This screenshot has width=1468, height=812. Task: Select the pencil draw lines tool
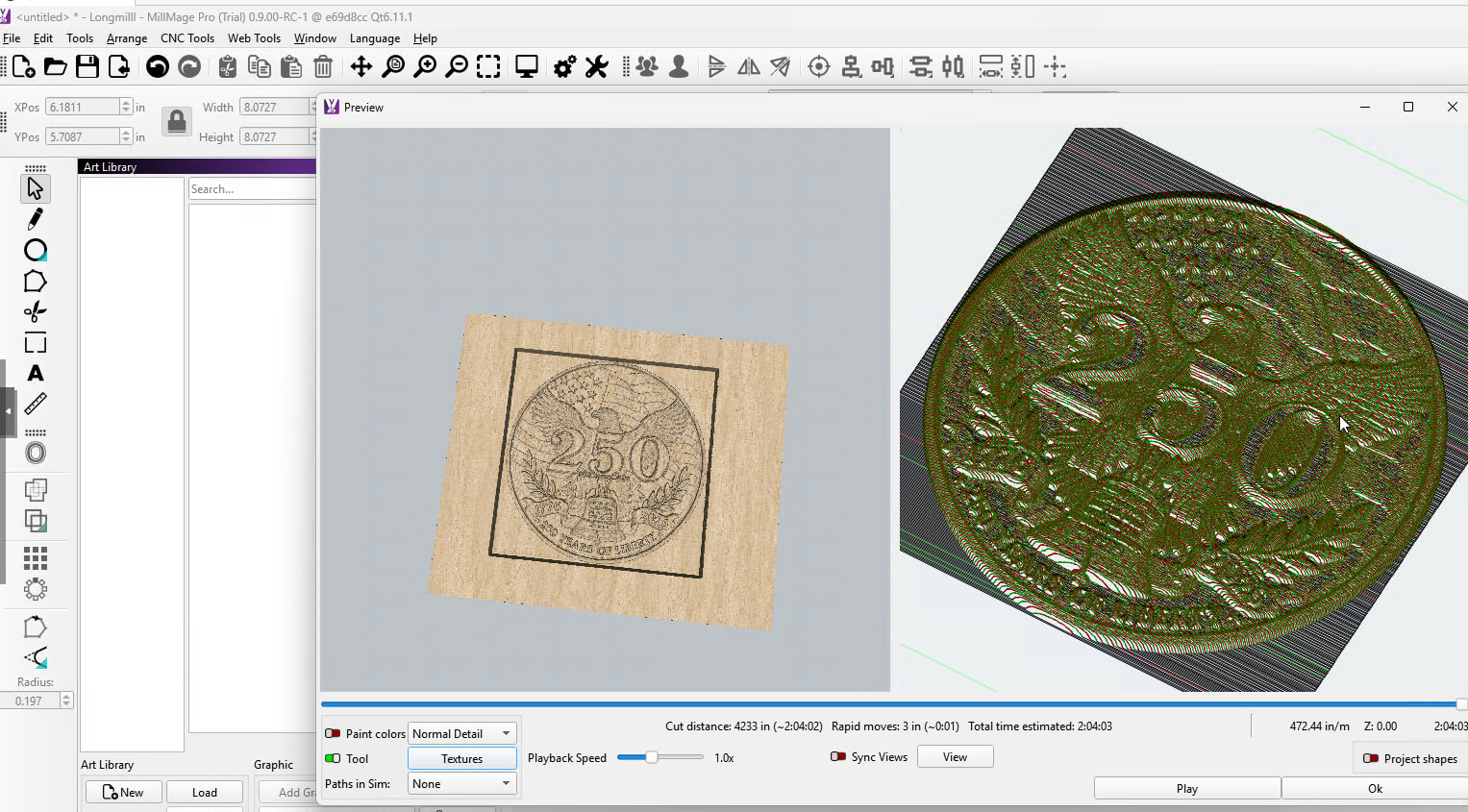36,219
